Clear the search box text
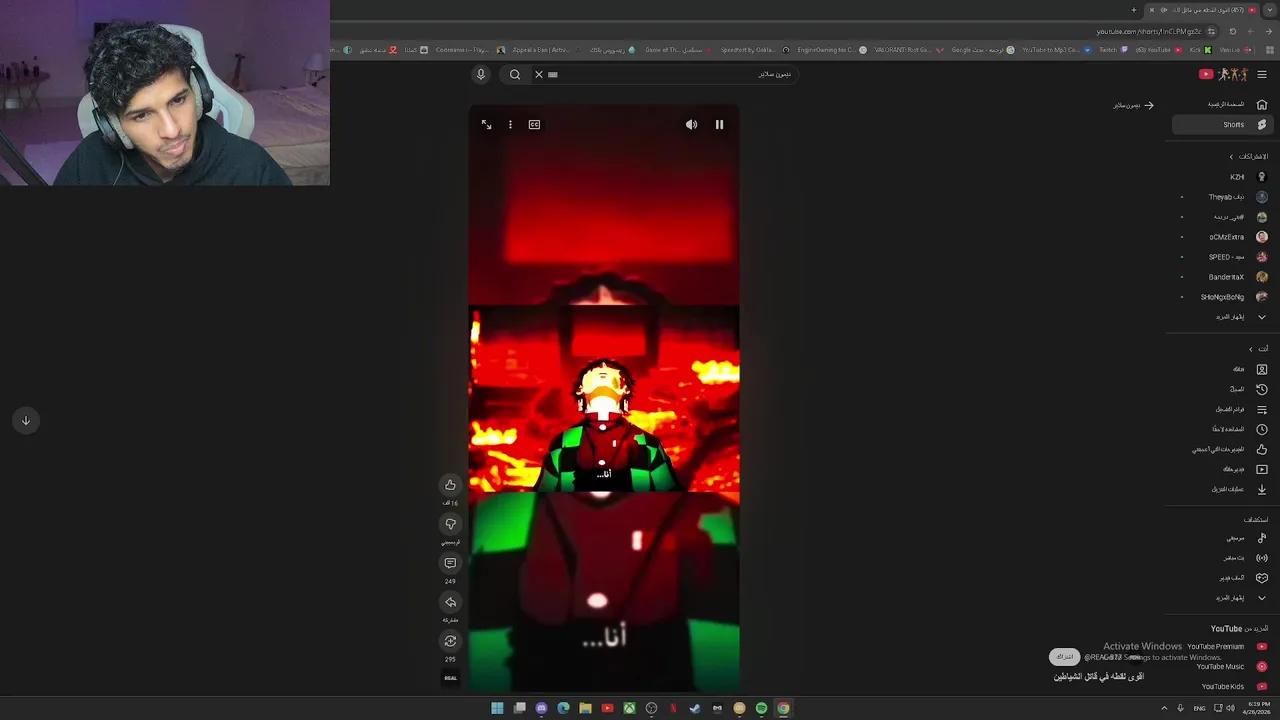 (538, 74)
